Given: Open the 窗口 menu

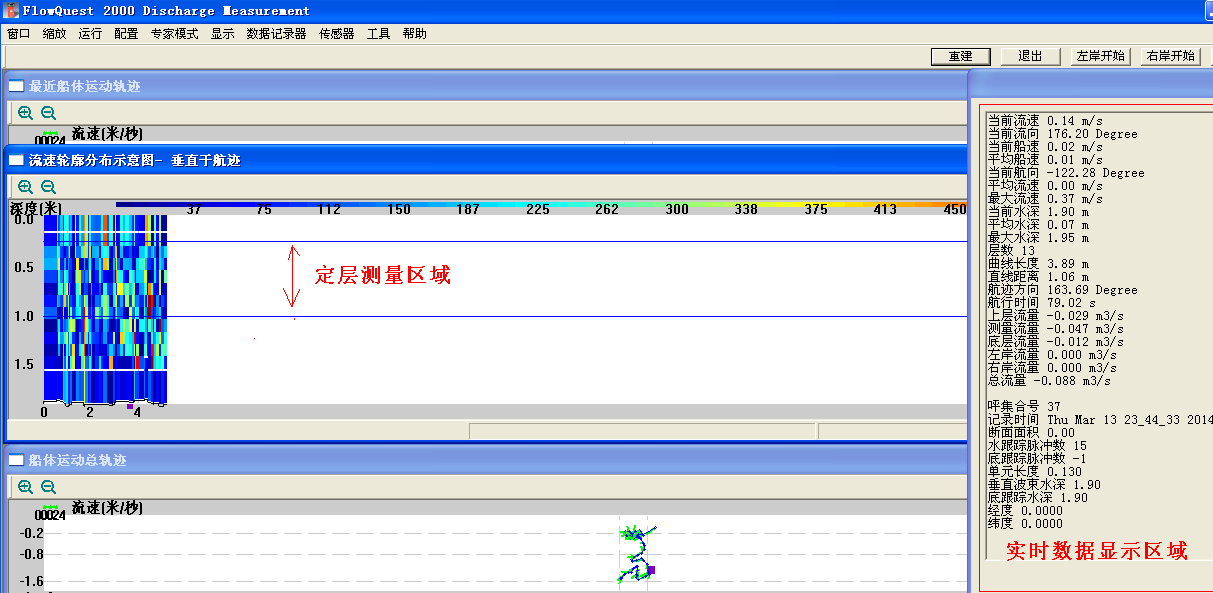Looking at the screenshot, I should pos(18,34).
